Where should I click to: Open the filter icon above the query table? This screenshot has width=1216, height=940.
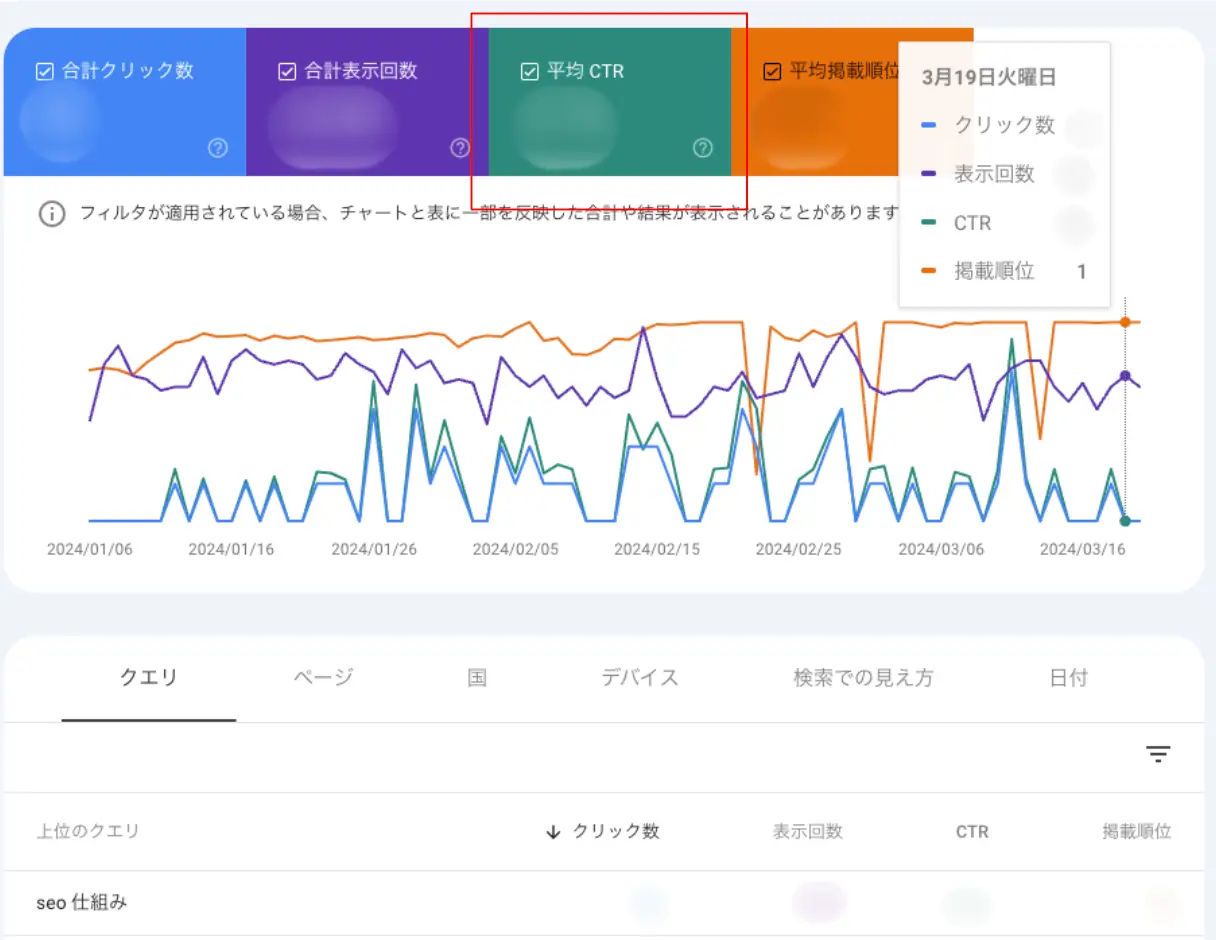point(1158,754)
